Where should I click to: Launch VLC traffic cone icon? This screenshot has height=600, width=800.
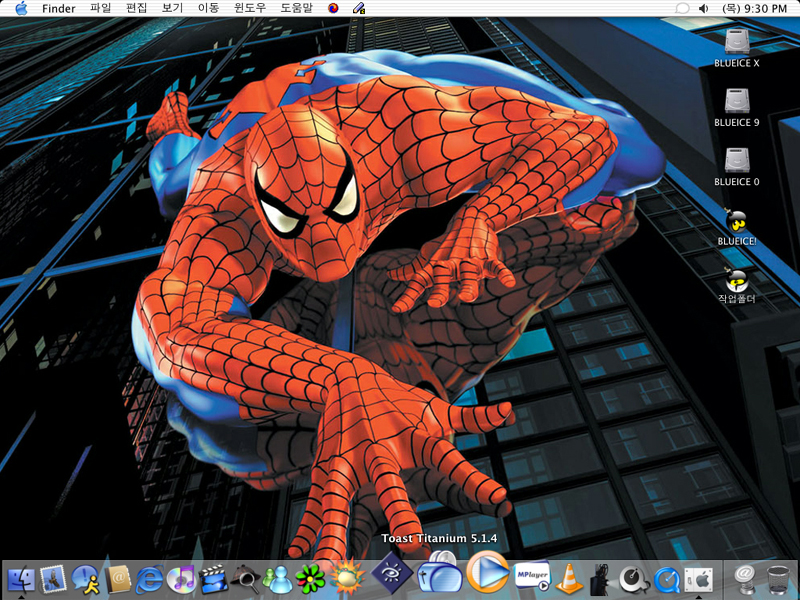click(x=570, y=578)
